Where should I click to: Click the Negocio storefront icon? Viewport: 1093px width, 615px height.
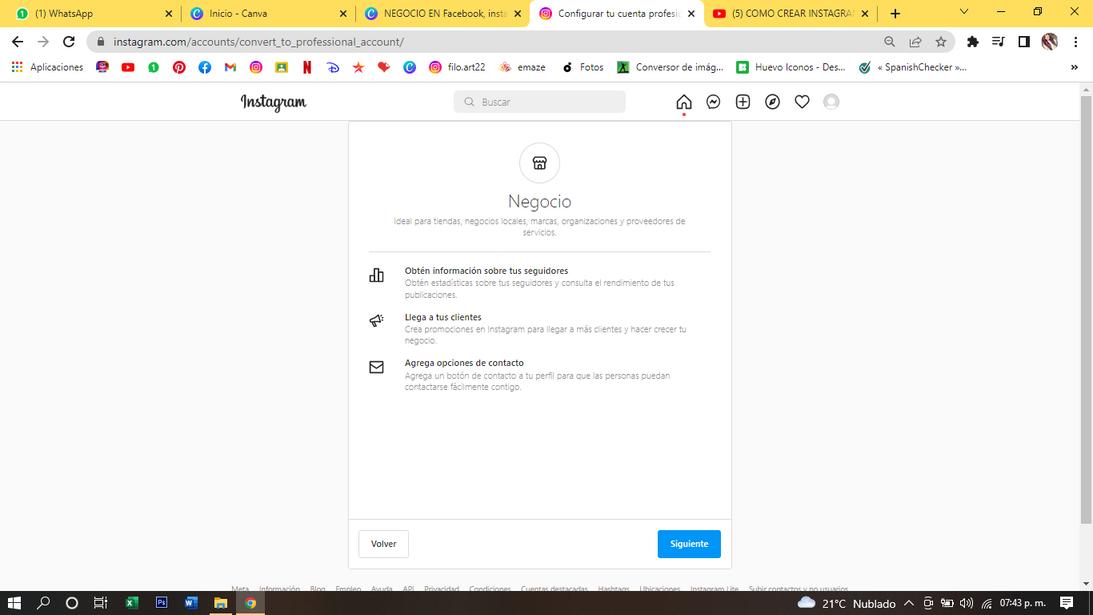tap(540, 163)
